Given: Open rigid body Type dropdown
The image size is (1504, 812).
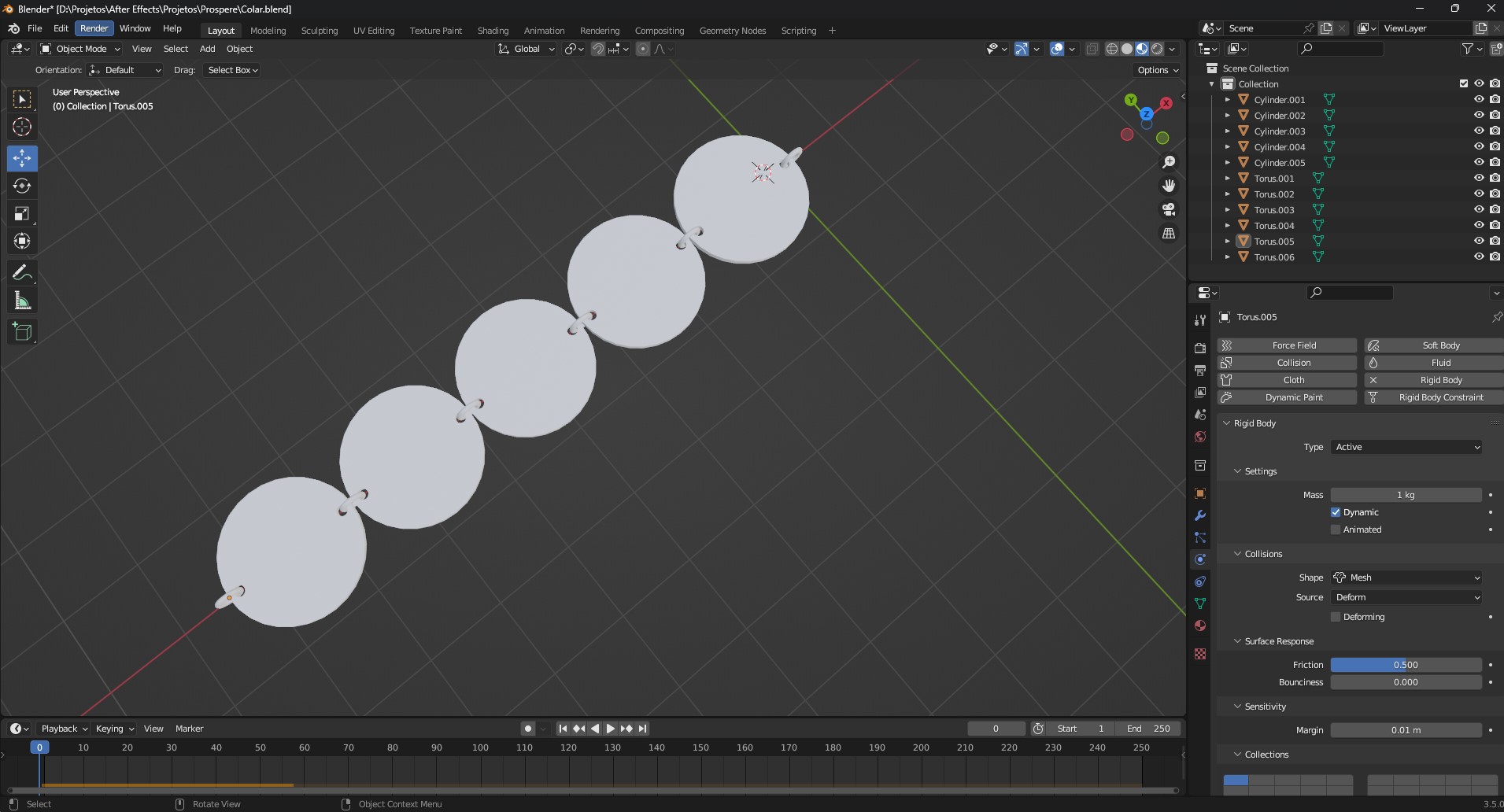Looking at the screenshot, I should click(x=1406, y=447).
